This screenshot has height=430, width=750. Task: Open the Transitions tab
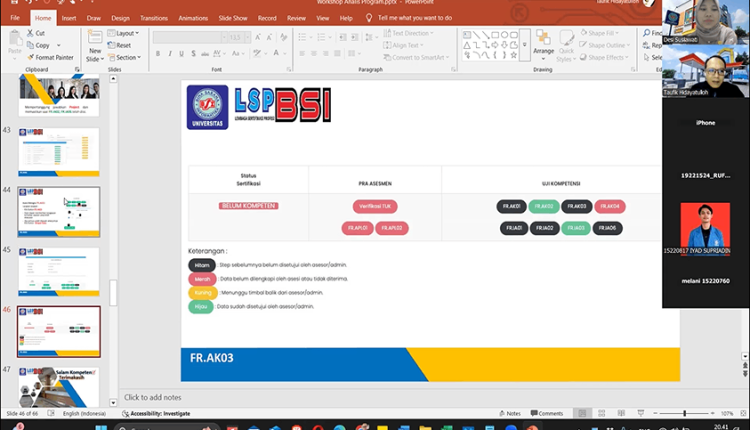click(x=154, y=18)
